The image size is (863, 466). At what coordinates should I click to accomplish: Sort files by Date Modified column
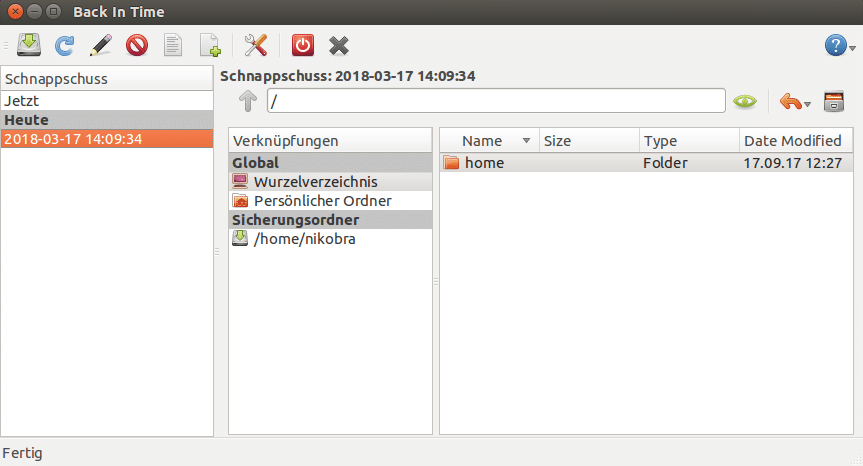796,141
